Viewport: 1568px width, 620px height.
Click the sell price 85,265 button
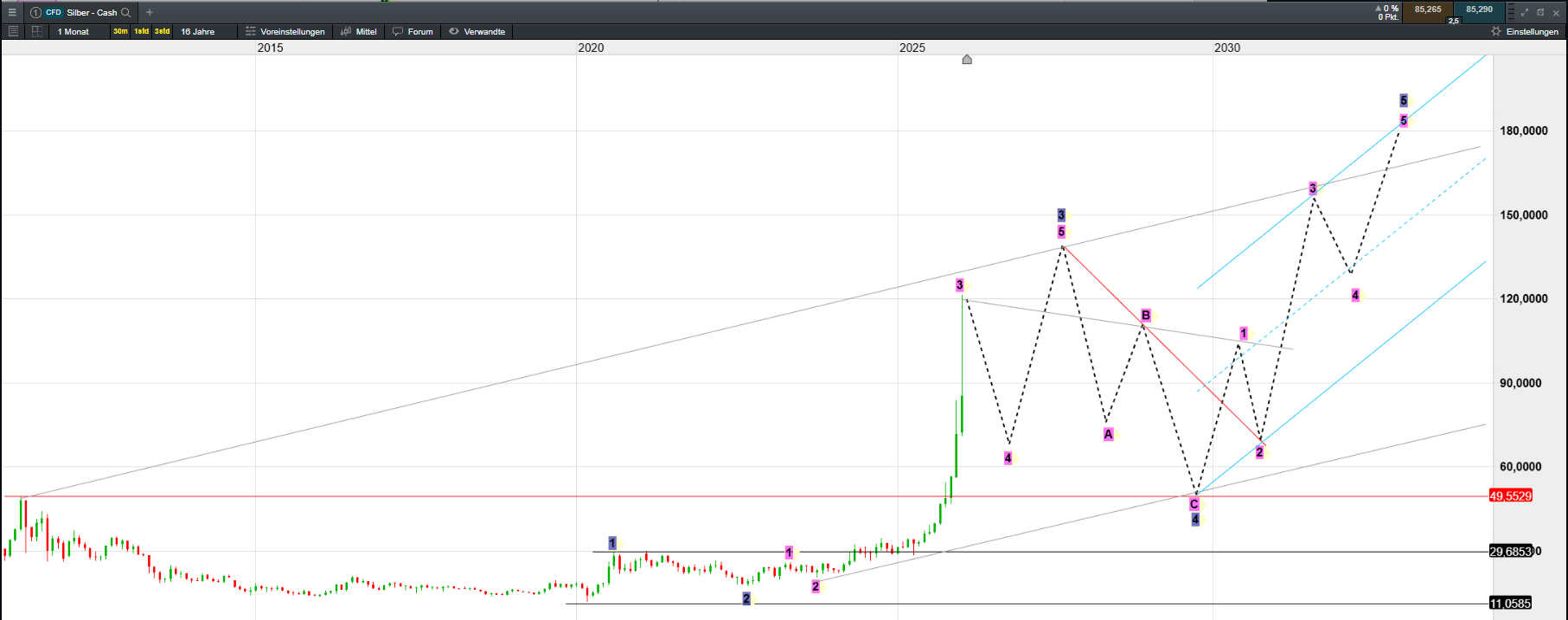(1428, 10)
